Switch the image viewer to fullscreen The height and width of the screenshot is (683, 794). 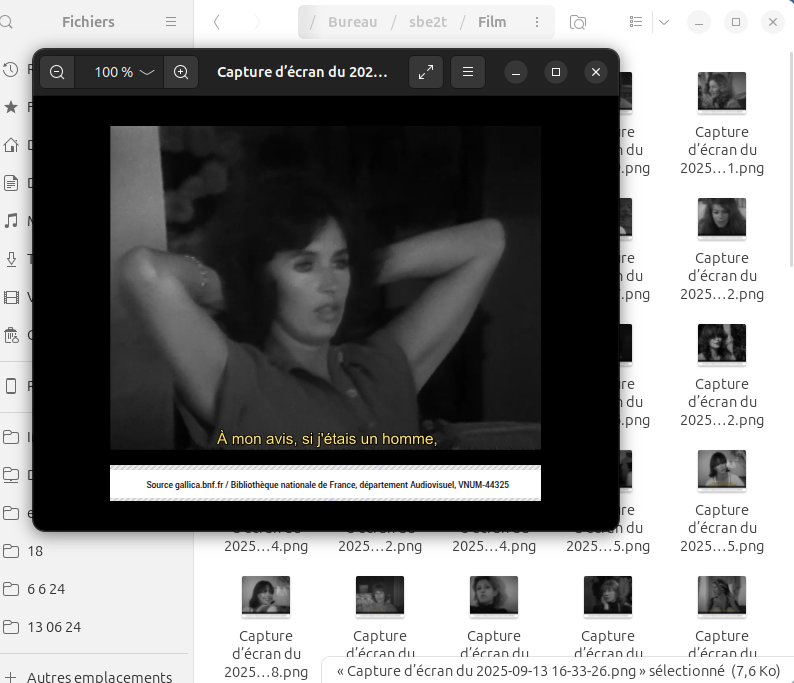(x=426, y=72)
